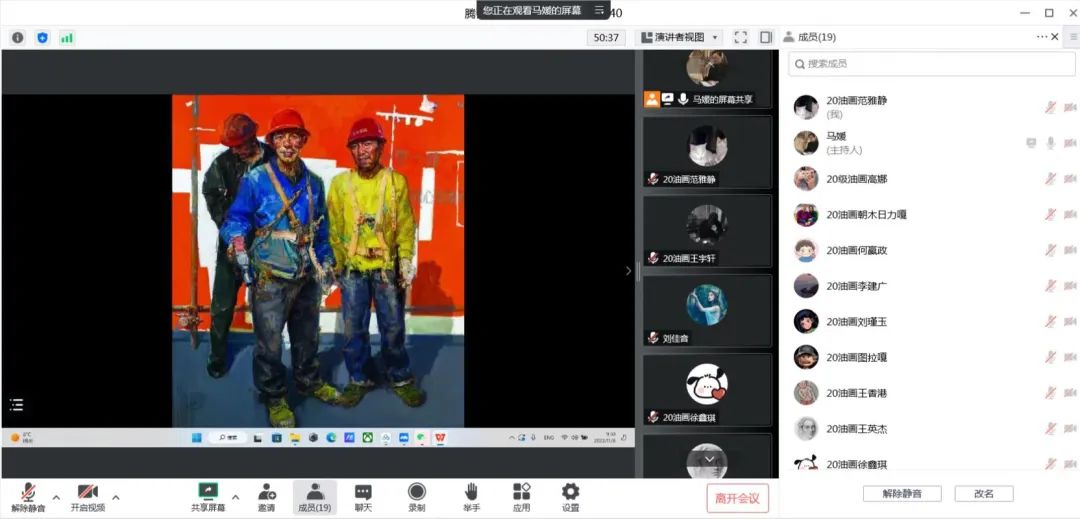Screen dimensions: 1080x519
Task: Open 设置 settings gear
Action: (x=570, y=498)
